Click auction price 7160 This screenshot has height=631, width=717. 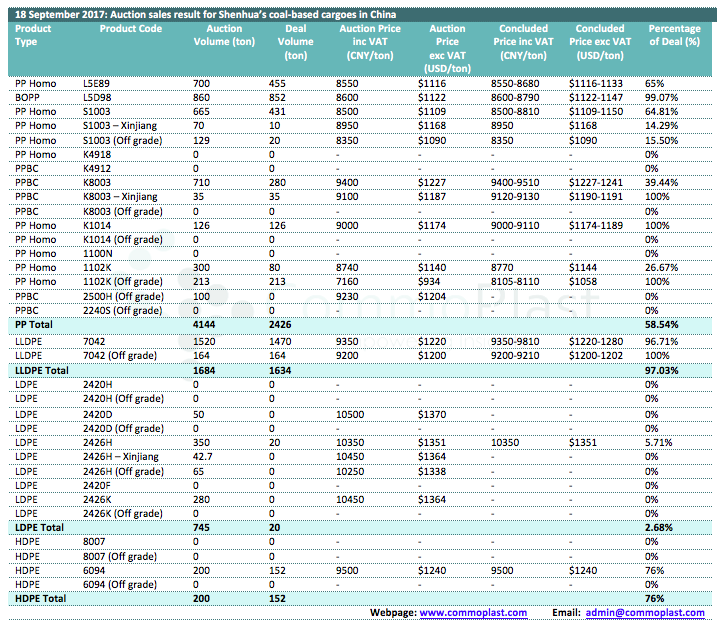[347, 282]
